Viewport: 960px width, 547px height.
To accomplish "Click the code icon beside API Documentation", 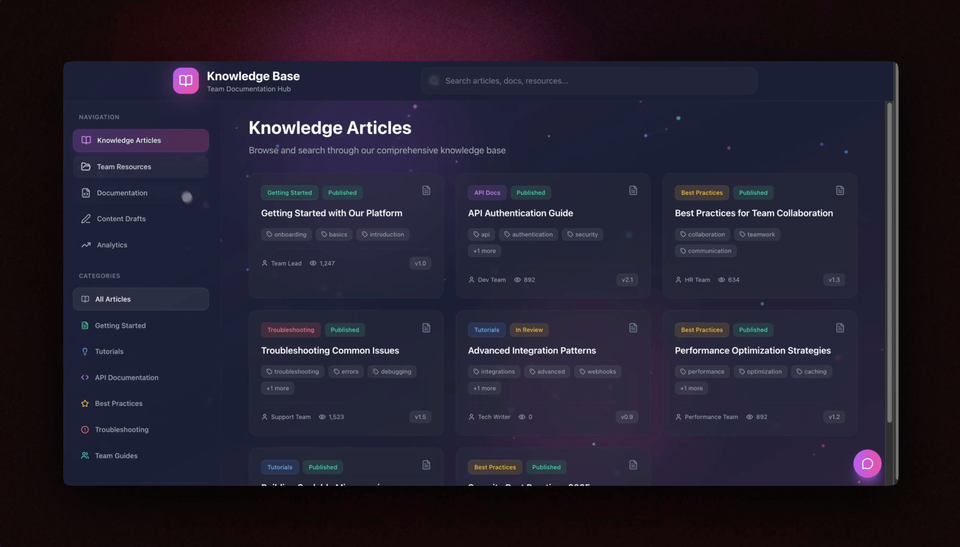I will coord(85,378).
